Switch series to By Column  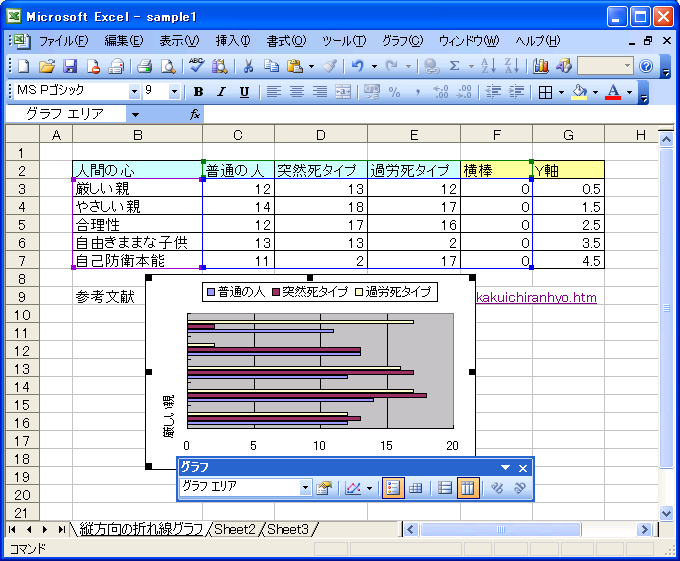point(468,488)
